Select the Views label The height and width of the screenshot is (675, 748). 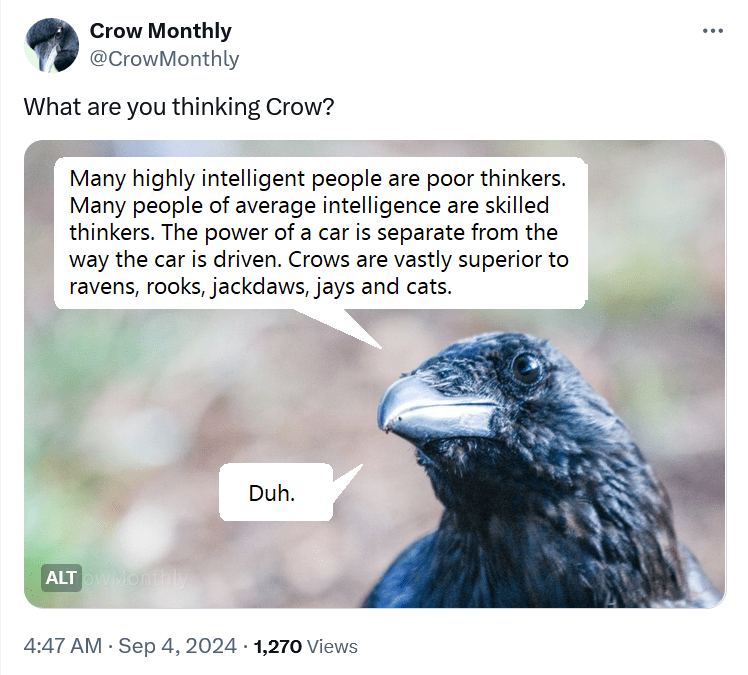click(x=332, y=647)
